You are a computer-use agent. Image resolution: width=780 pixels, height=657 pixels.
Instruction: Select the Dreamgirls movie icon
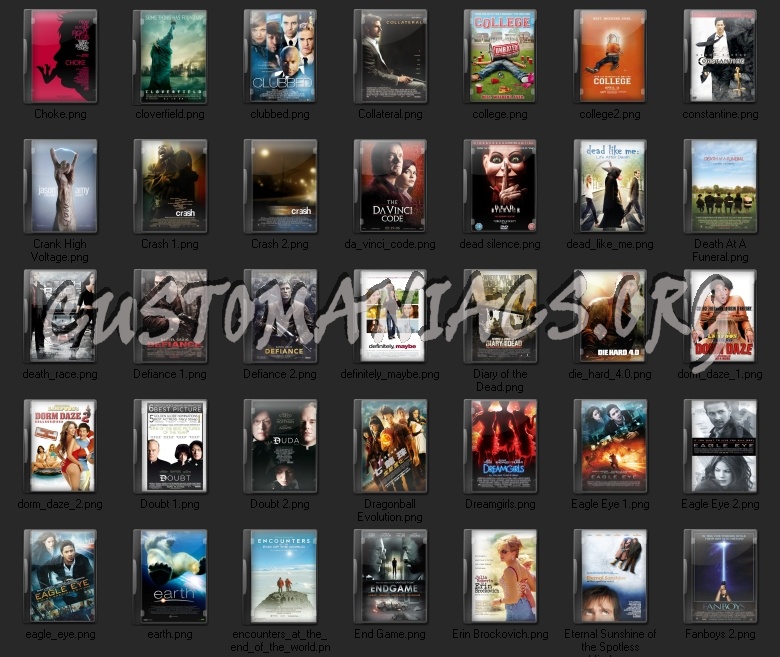click(x=500, y=446)
